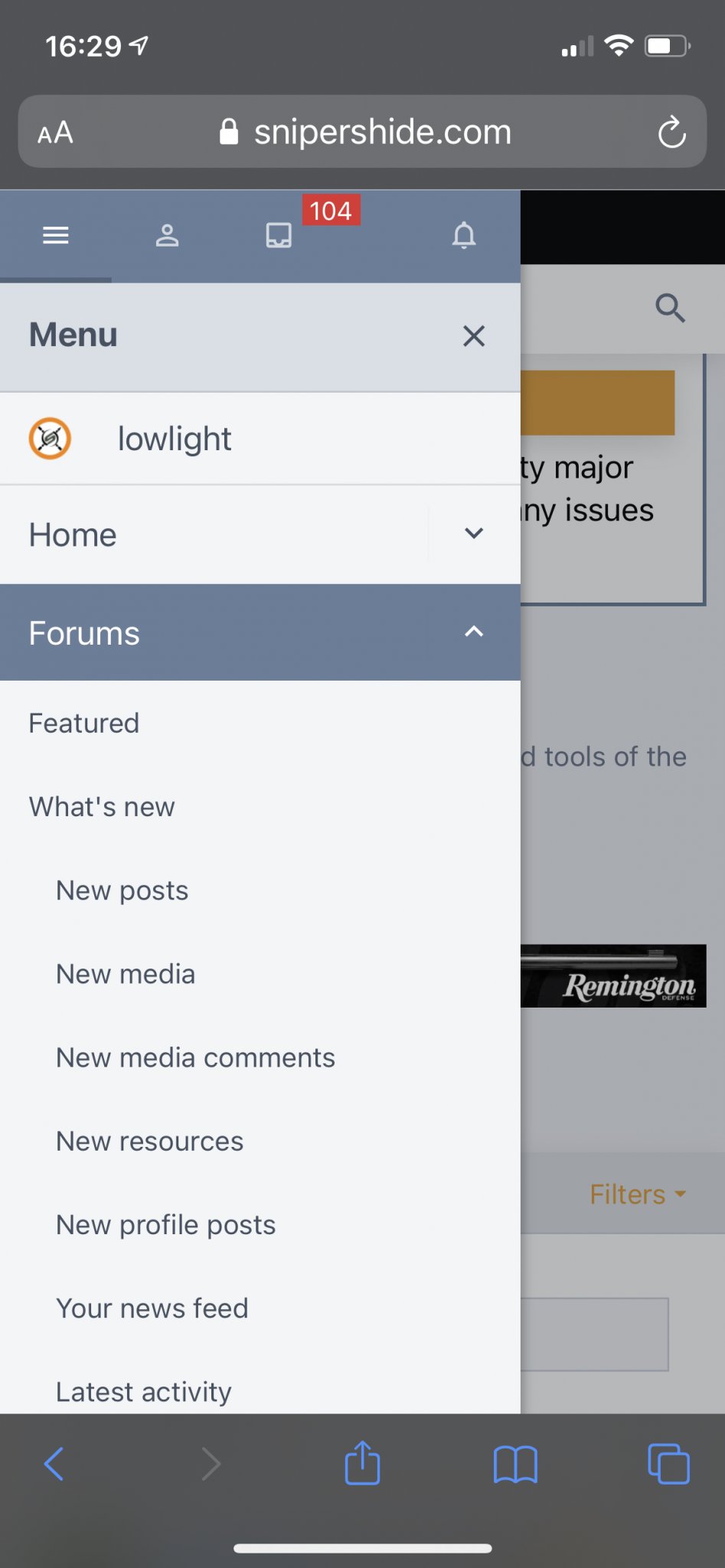Viewport: 725px width, 1568px height.
Task: Open the account profile icon tab
Action: click(167, 235)
